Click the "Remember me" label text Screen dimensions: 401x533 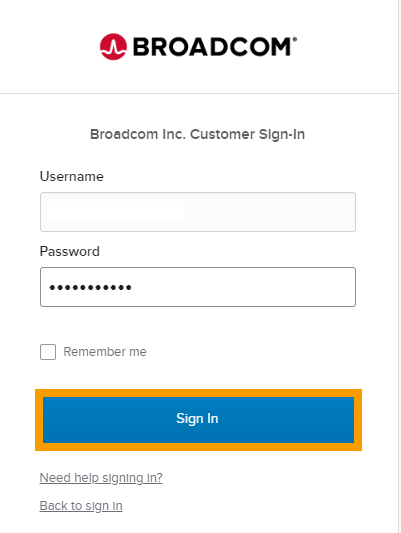pyautogui.click(x=105, y=352)
